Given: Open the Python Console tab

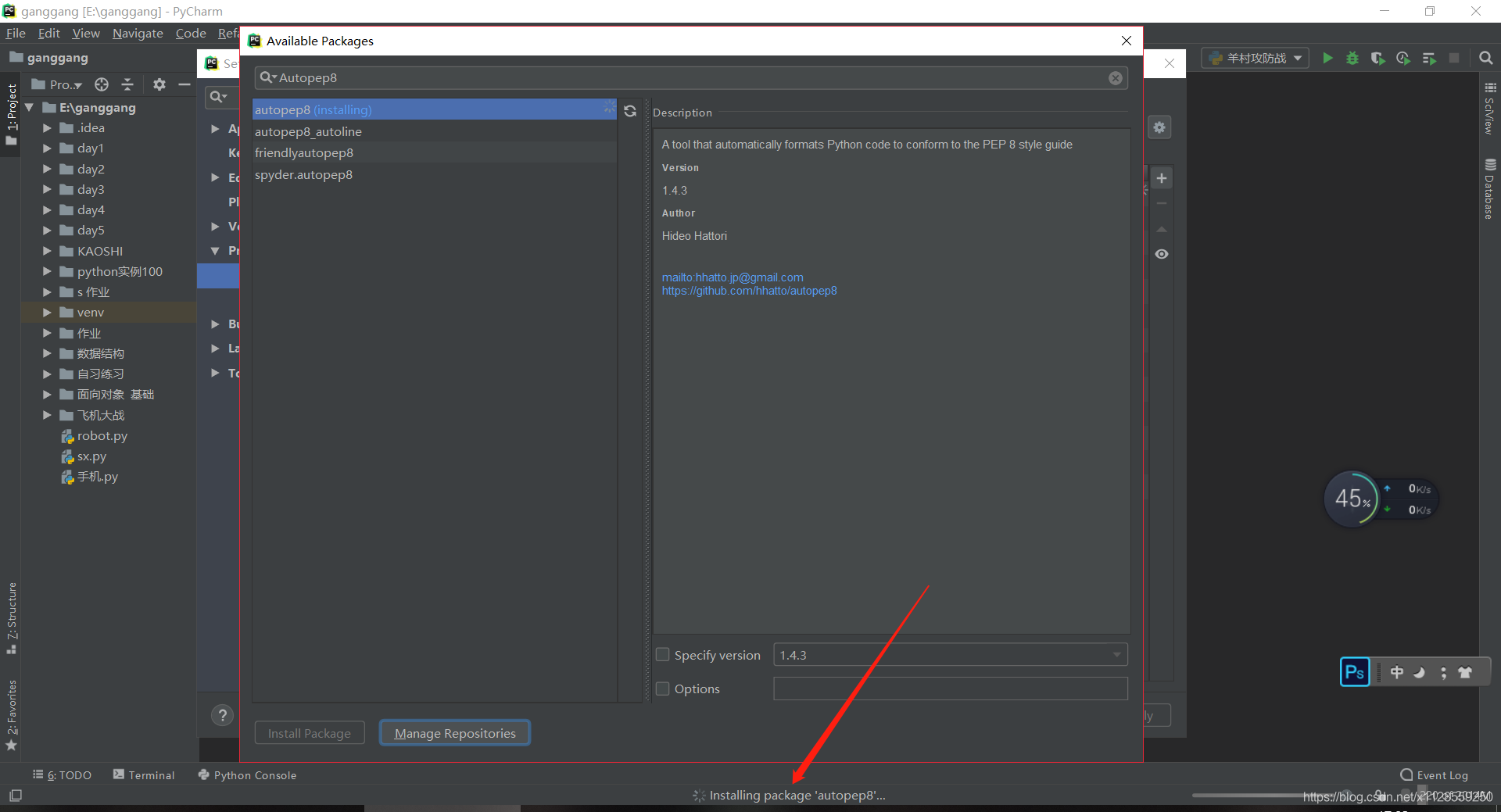Looking at the screenshot, I should point(247,775).
